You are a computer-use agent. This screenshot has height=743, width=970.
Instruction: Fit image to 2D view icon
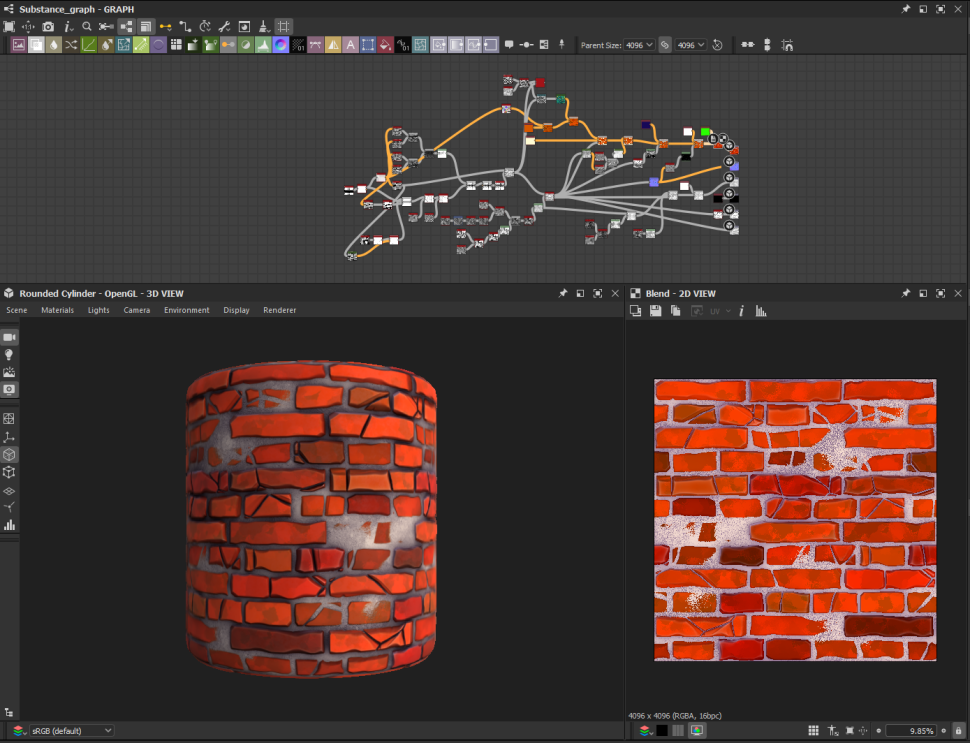(850, 731)
